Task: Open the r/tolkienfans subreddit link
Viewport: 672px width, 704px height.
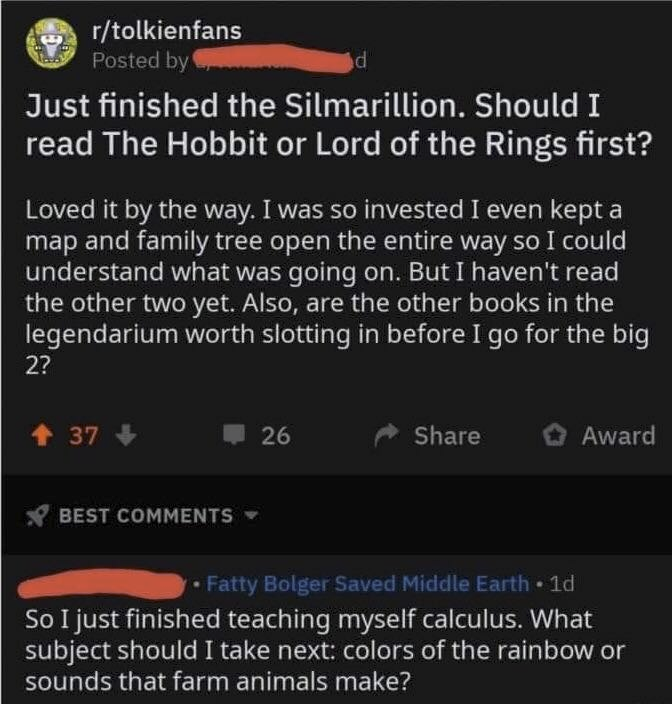Action: 167,30
